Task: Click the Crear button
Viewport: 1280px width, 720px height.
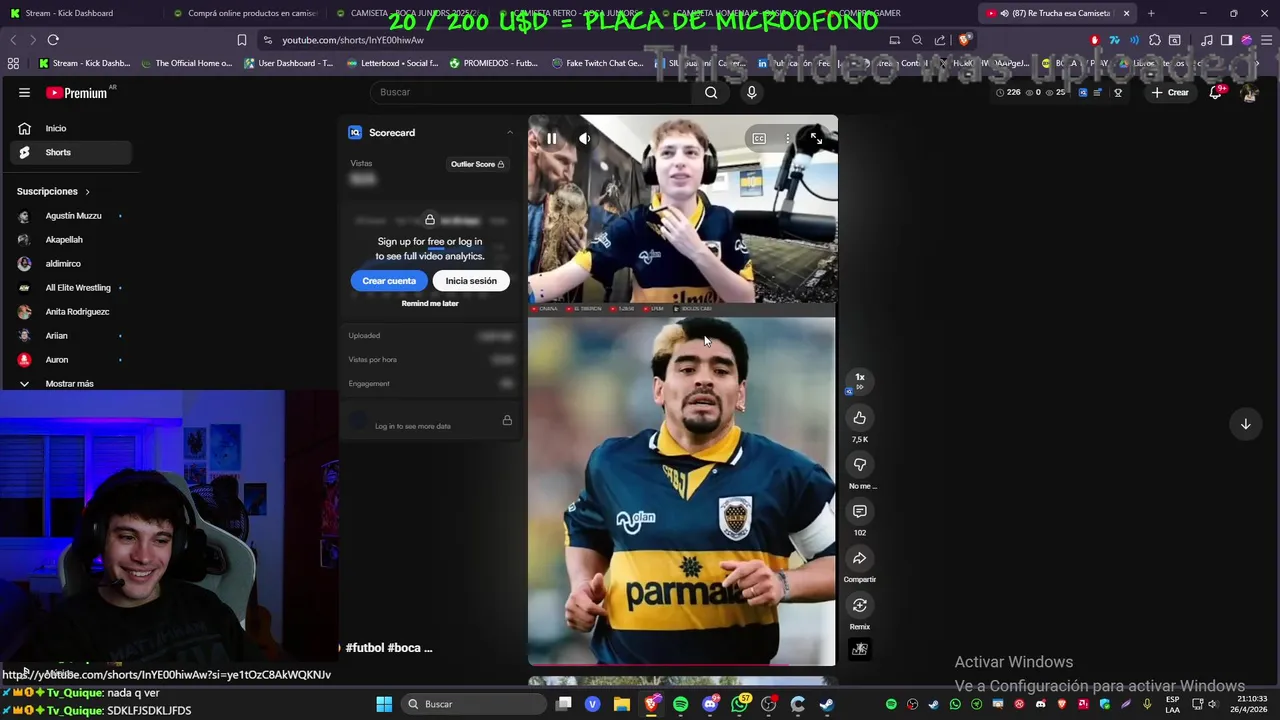Action: point(1170,92)
